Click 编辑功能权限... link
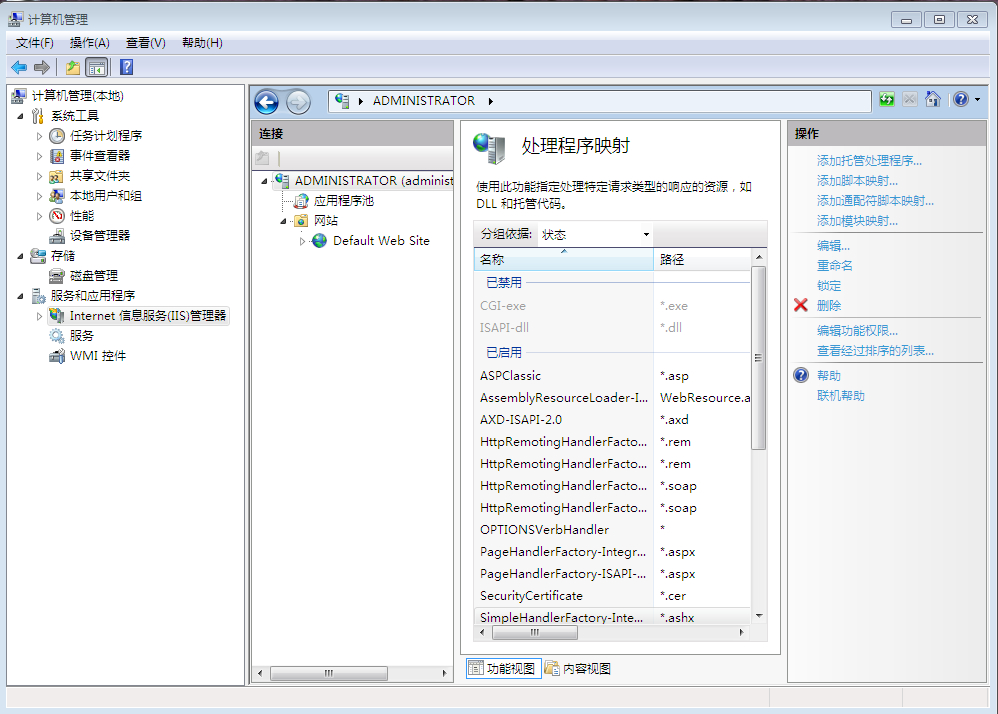 pos(857,331)
